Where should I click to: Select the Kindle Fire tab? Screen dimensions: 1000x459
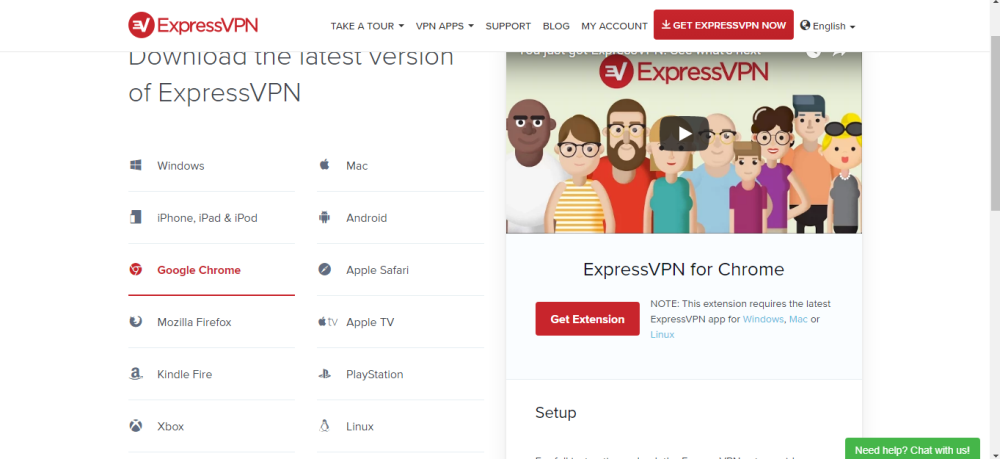(211, 374)
